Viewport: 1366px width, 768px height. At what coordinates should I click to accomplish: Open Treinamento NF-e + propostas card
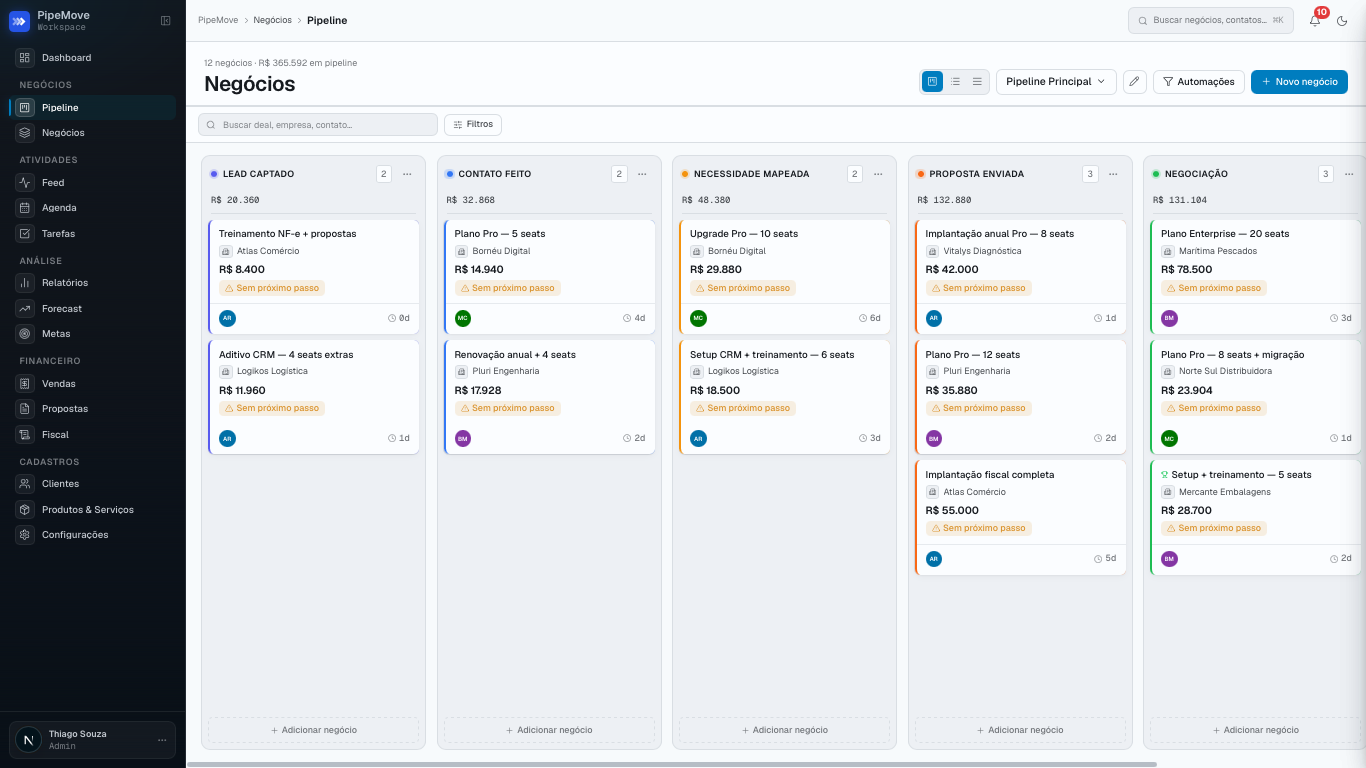coord(314,277)
